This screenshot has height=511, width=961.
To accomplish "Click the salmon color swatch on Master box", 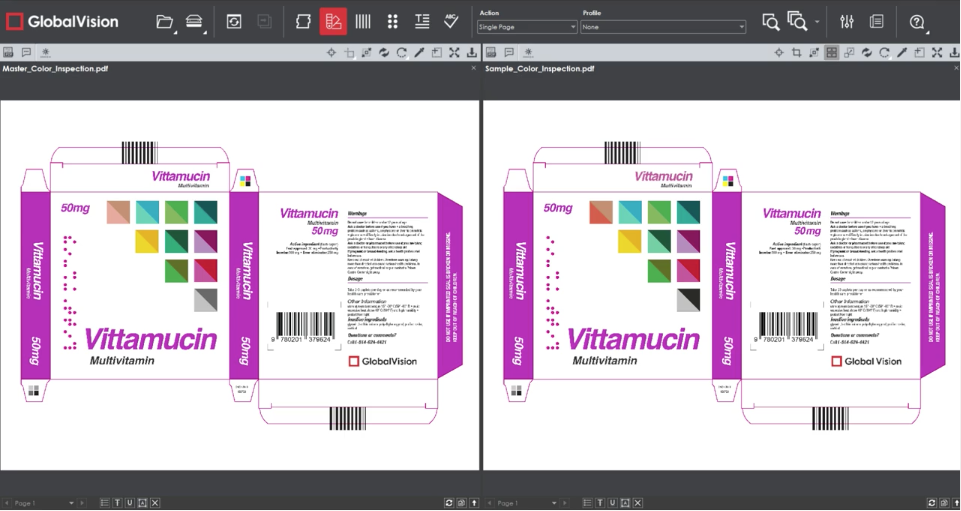I will tap(118, 212).
